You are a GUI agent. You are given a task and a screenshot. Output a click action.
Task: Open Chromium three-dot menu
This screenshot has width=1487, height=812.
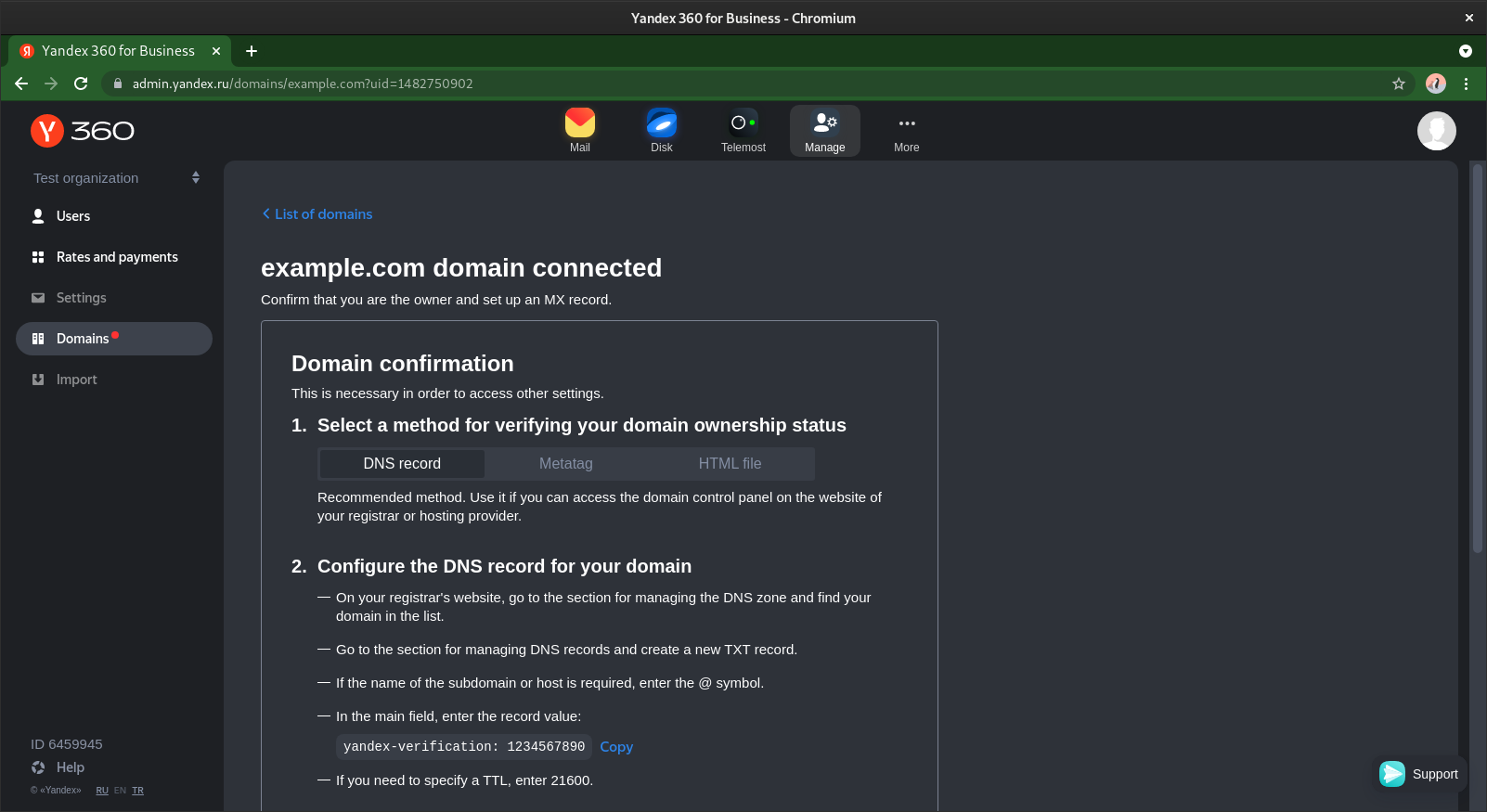click(1467, 84)
